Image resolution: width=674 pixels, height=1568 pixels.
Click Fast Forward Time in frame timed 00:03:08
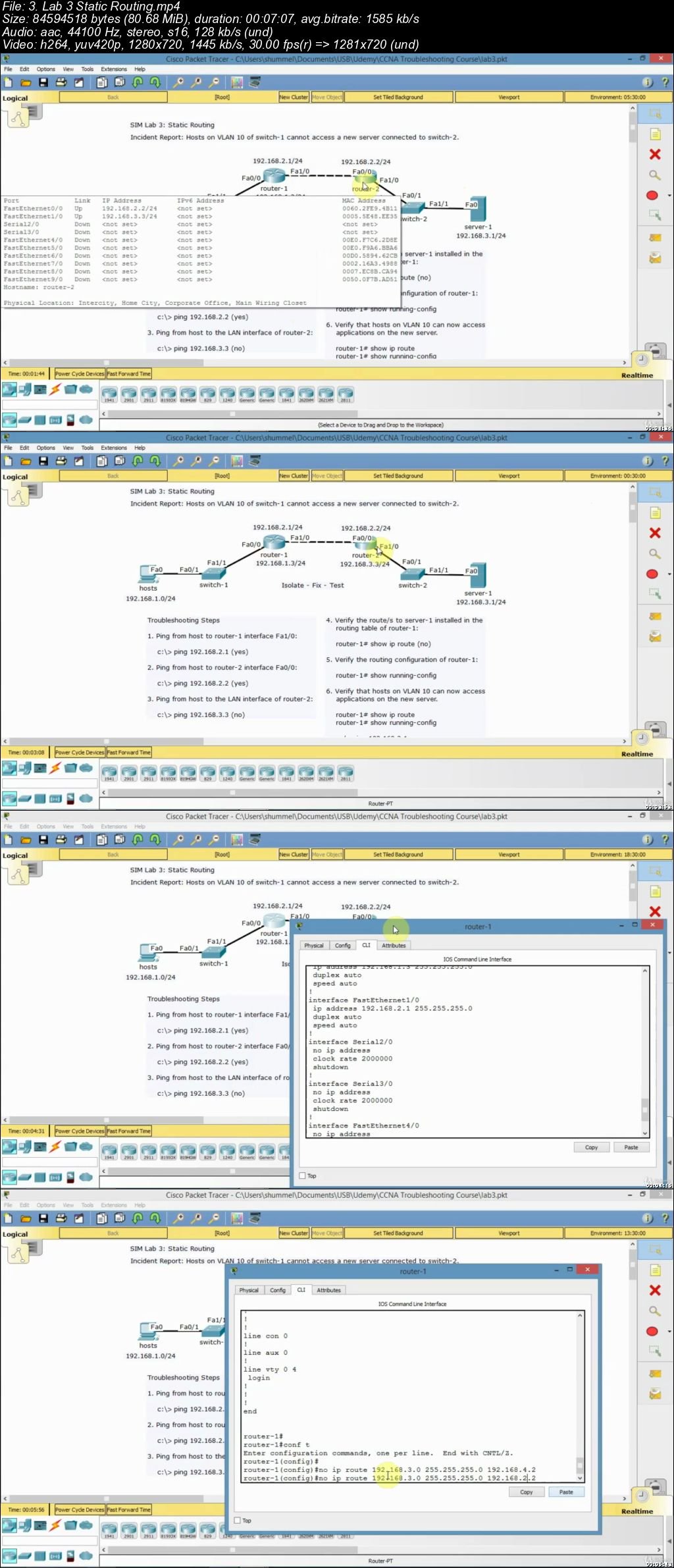tap(129, 752)
